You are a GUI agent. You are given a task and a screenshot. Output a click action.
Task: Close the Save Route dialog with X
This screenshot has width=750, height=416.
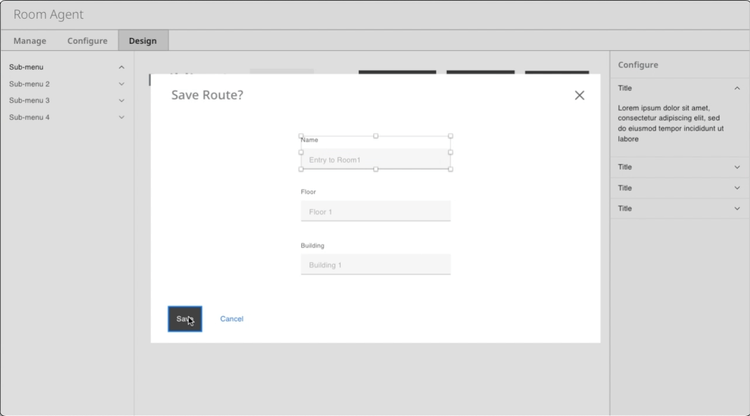[579, 96]
